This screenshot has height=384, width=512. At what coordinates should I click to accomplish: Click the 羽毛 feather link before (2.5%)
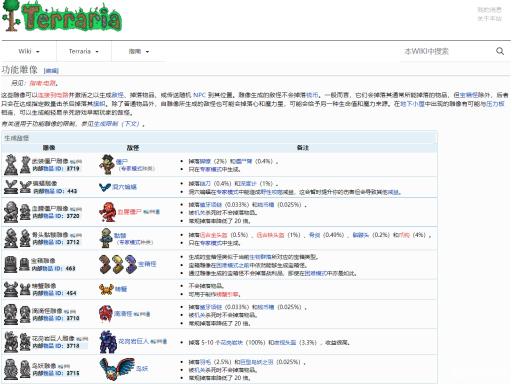coord(205,362)
